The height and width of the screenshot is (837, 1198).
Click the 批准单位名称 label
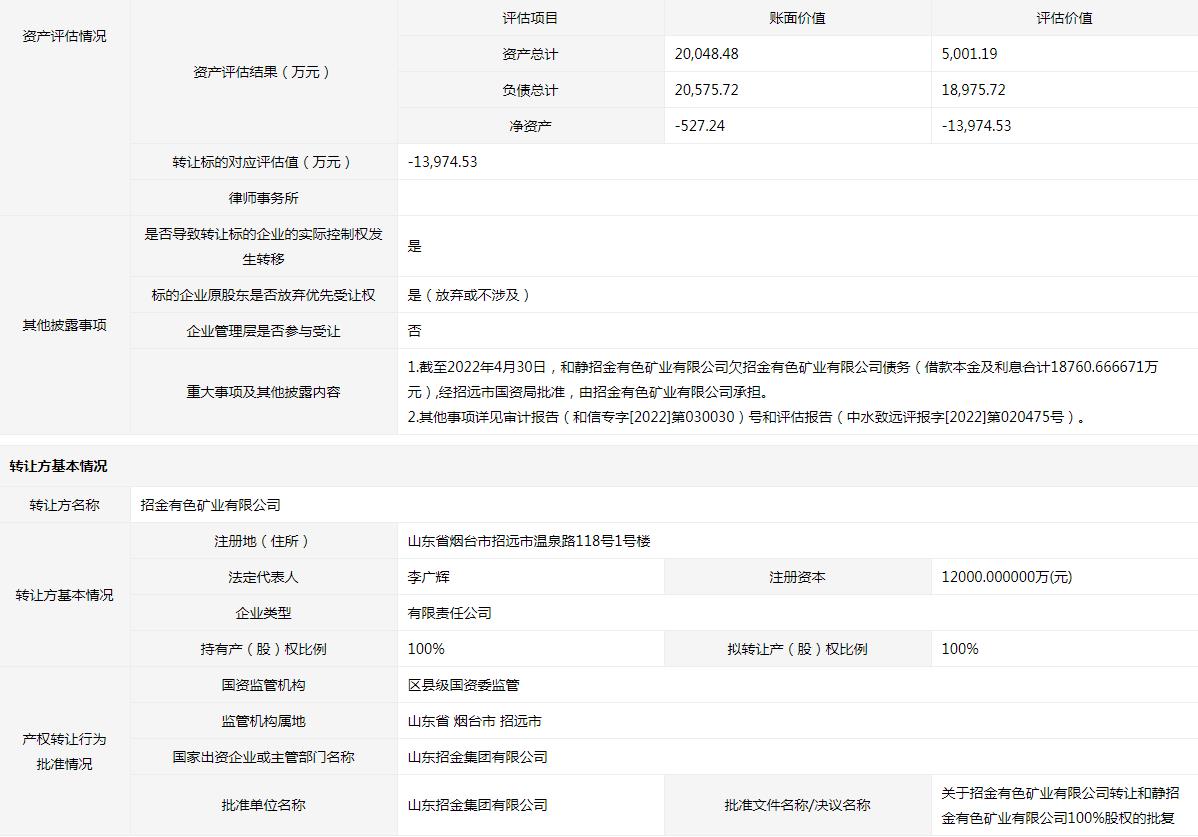[263, 805]
